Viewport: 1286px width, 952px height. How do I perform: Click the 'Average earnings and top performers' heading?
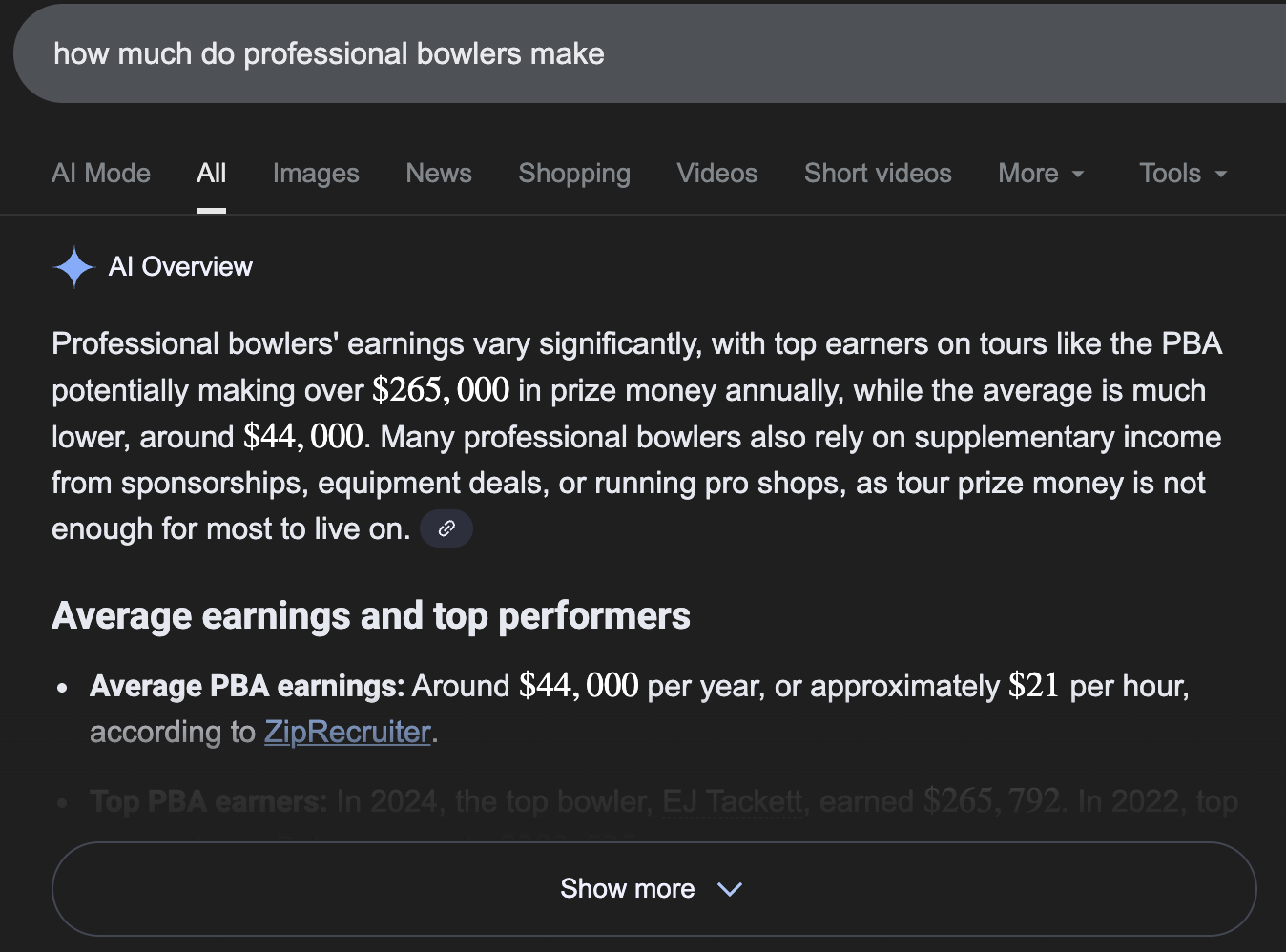(371, 616)
